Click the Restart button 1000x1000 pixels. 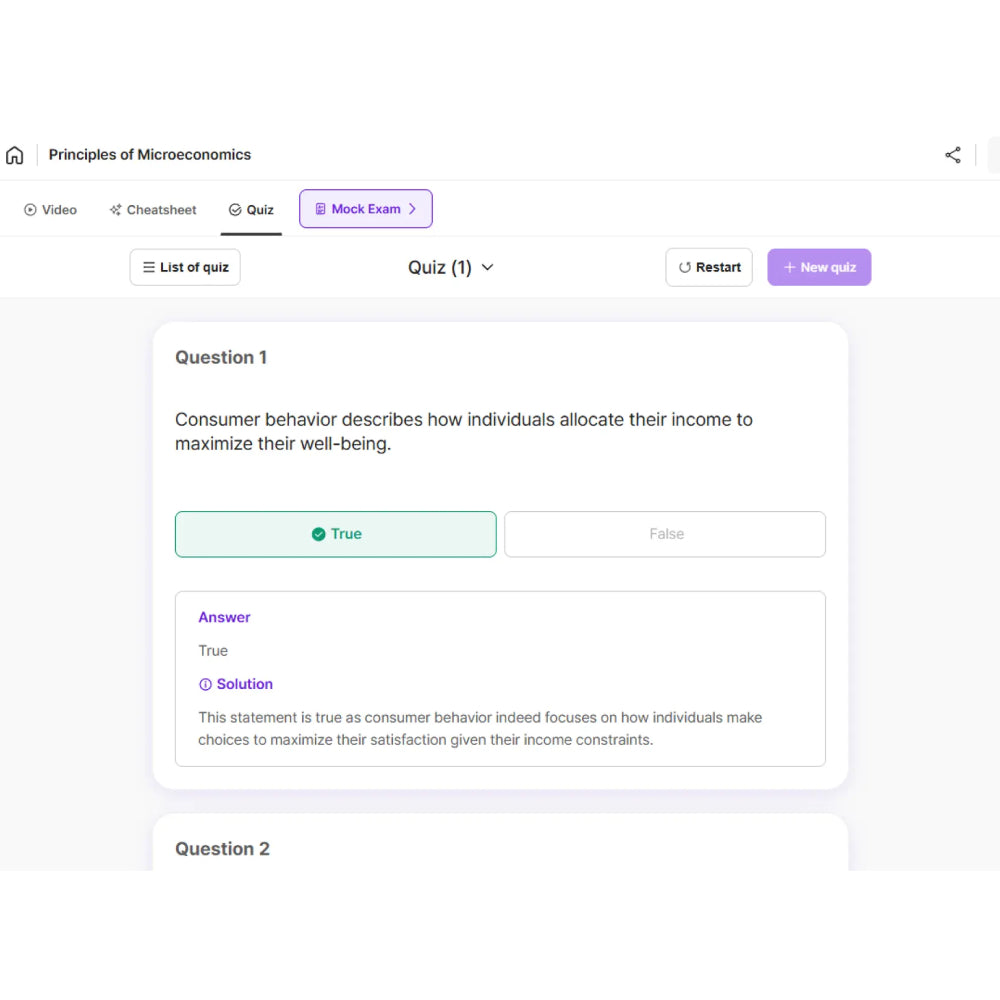tap(709, 267)
